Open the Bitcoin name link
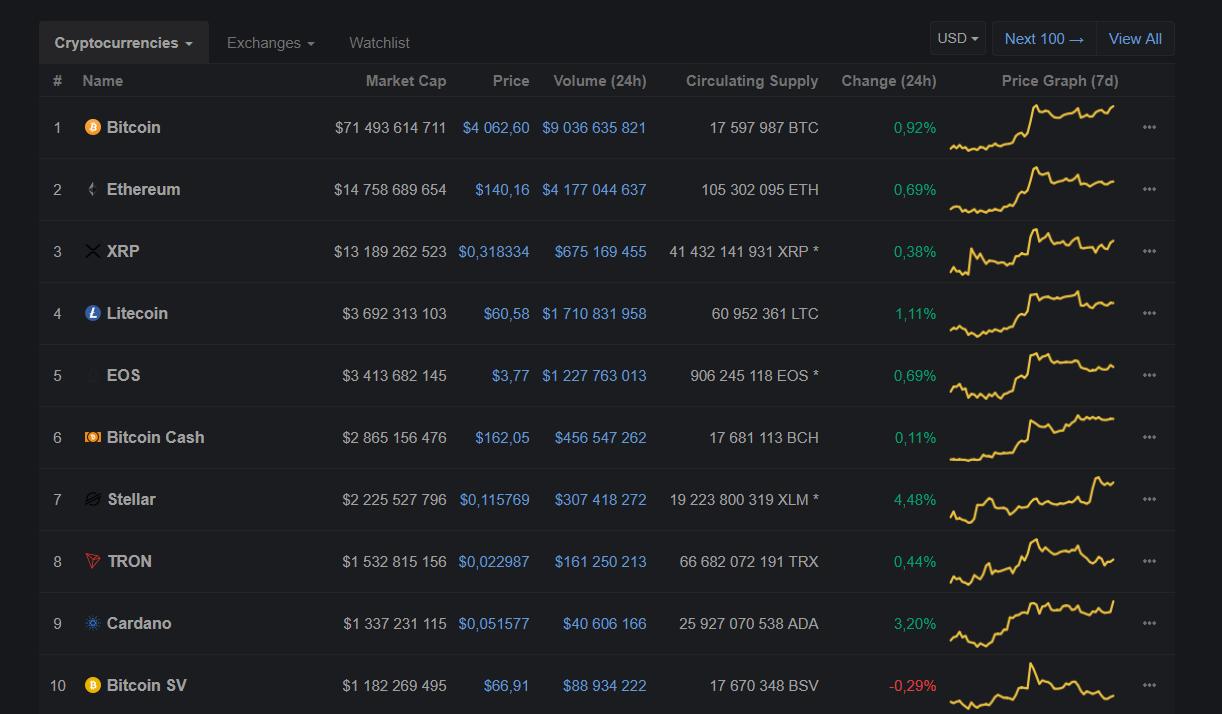The width and height of the screenshot is (1222, 714). pos(134,127)
